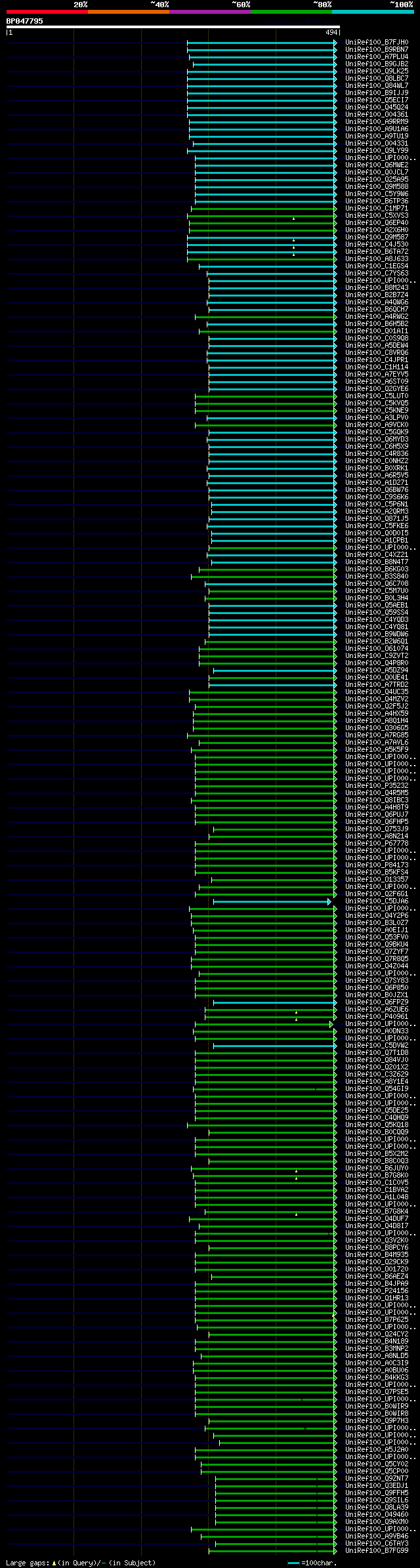Click the query end position 494

tap(331, 32)
